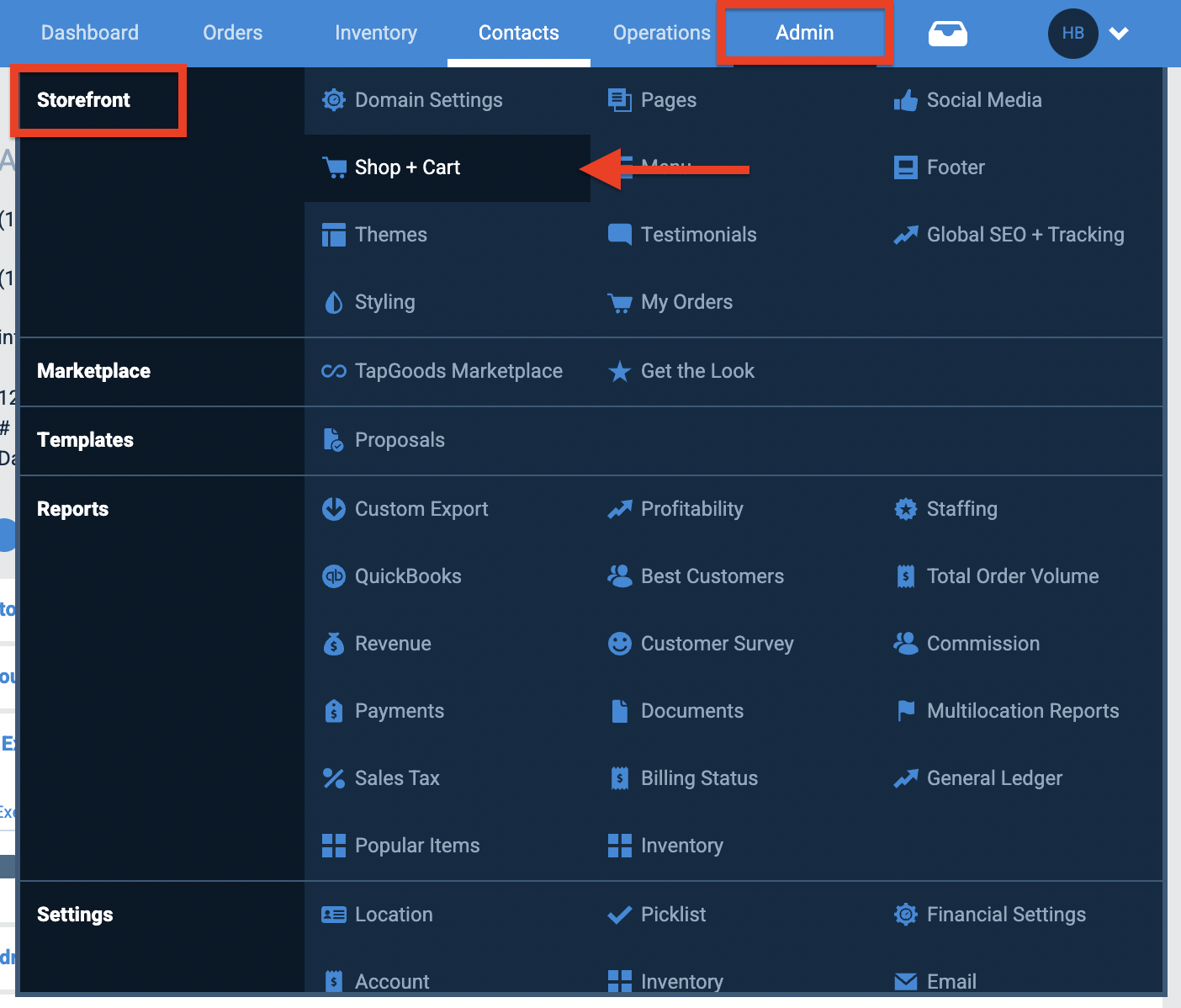Click the Popular Items grid icon
This screenshot has width=1181, height=1008.
(334, 846)
